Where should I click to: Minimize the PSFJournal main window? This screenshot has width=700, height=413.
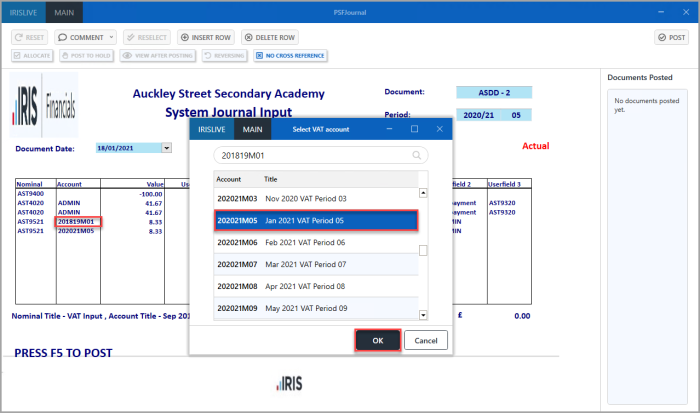[x=661, y=12]
